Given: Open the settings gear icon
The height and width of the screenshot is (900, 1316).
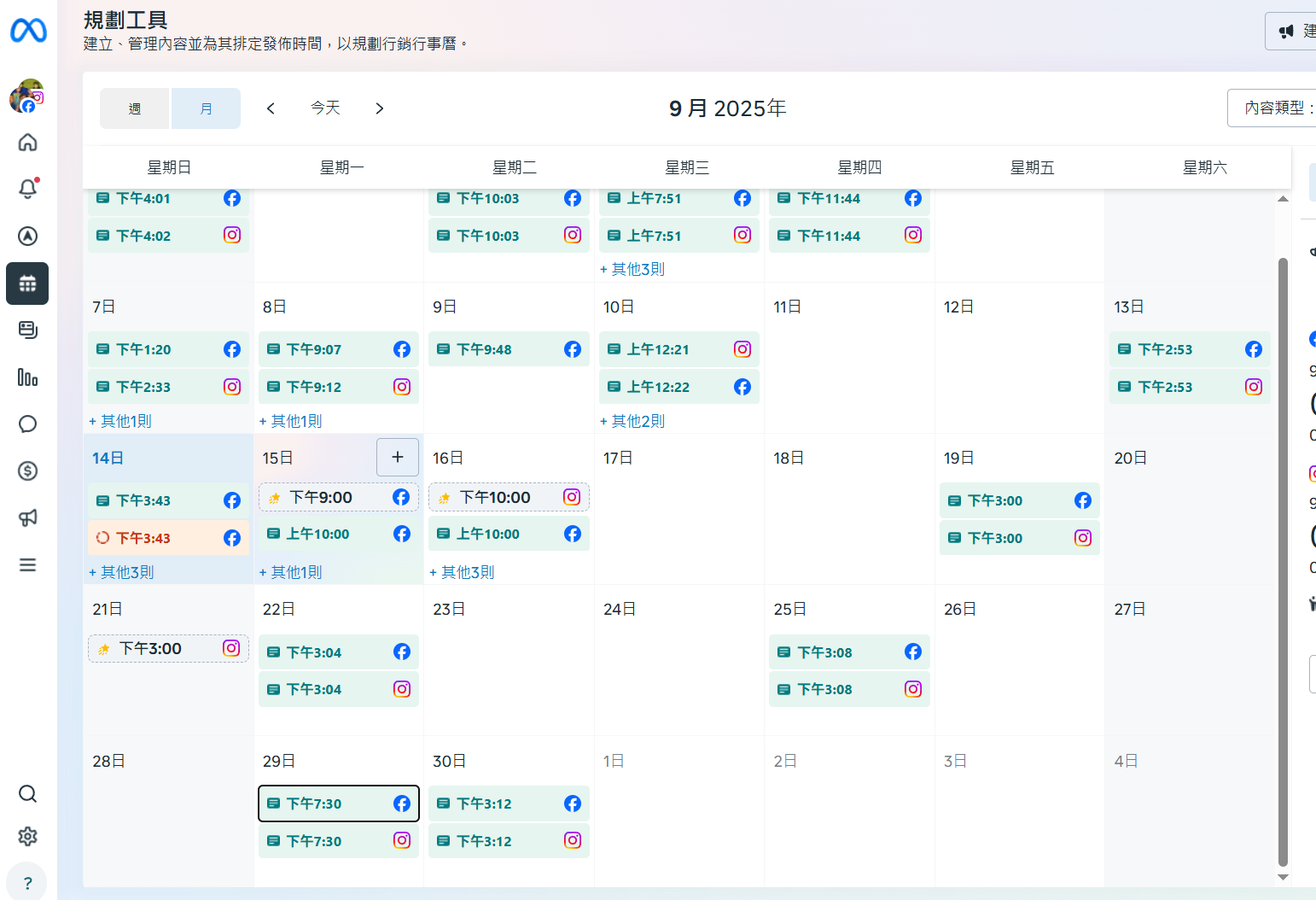Looking at the screenshot, I should (27, 836).
